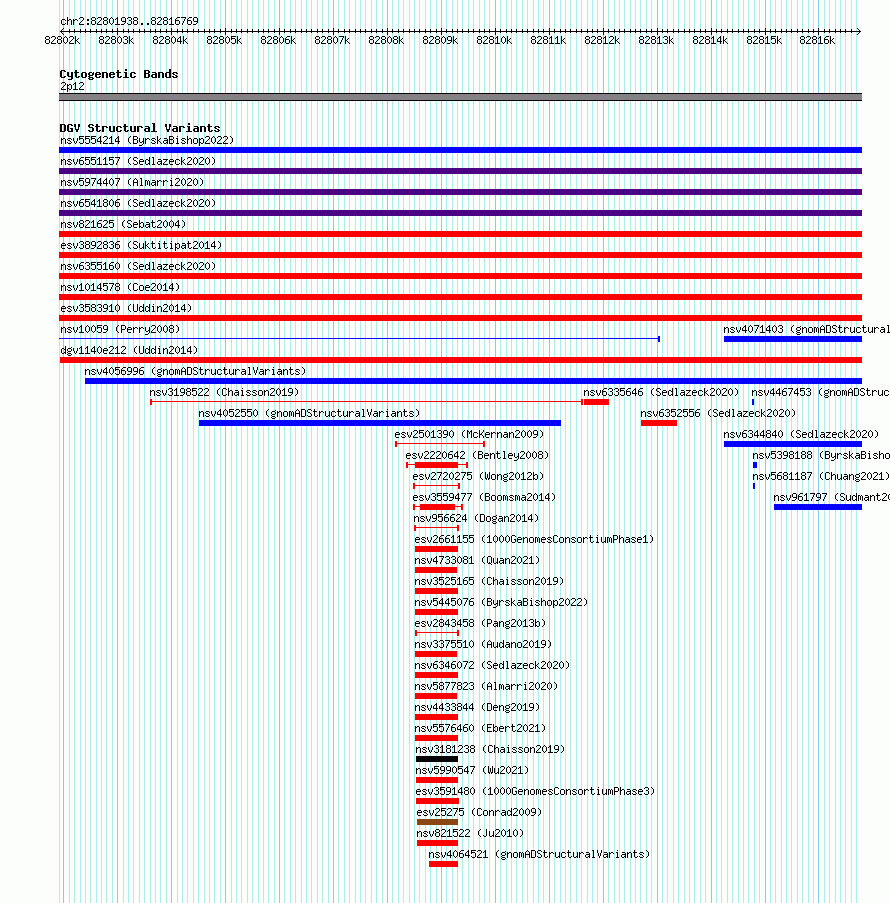Click the nsv5554214 (ByrskaBishop2022) variant label
The width and height of the screenshot is (890, 903).
coord(147,141)
